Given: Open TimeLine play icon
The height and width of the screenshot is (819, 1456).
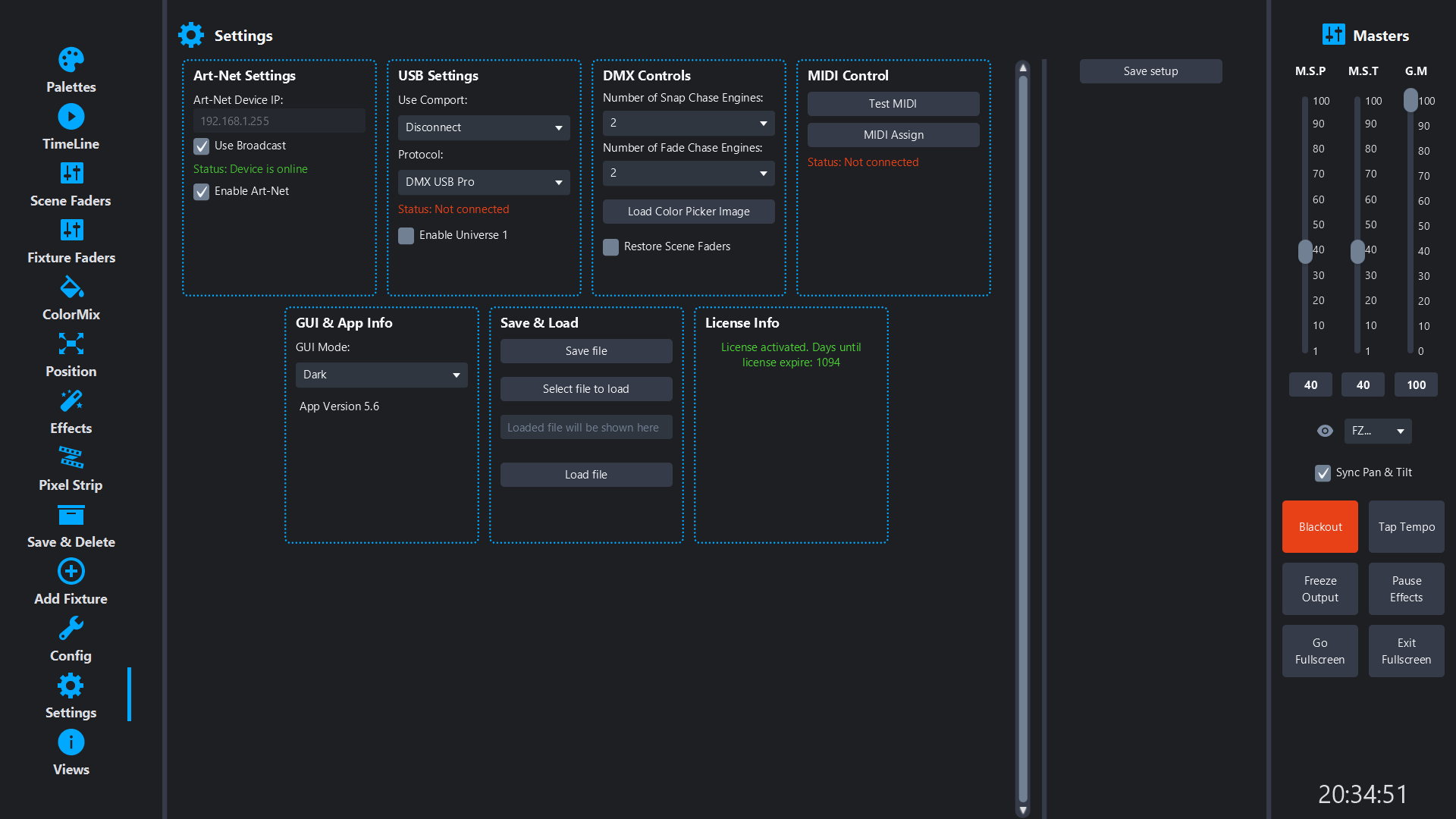Looking at the screenshot, I should (71, 116).
